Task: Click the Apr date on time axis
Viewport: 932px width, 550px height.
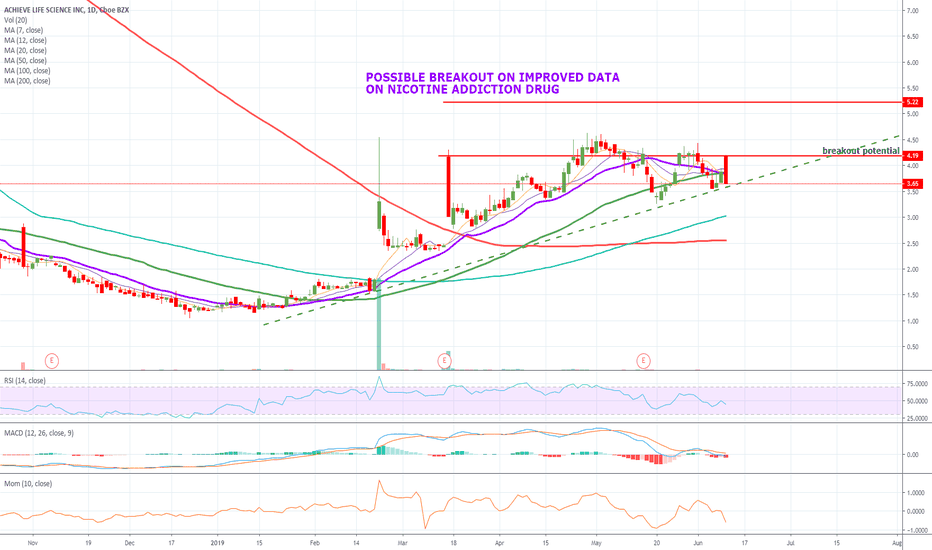Action: 499,543
